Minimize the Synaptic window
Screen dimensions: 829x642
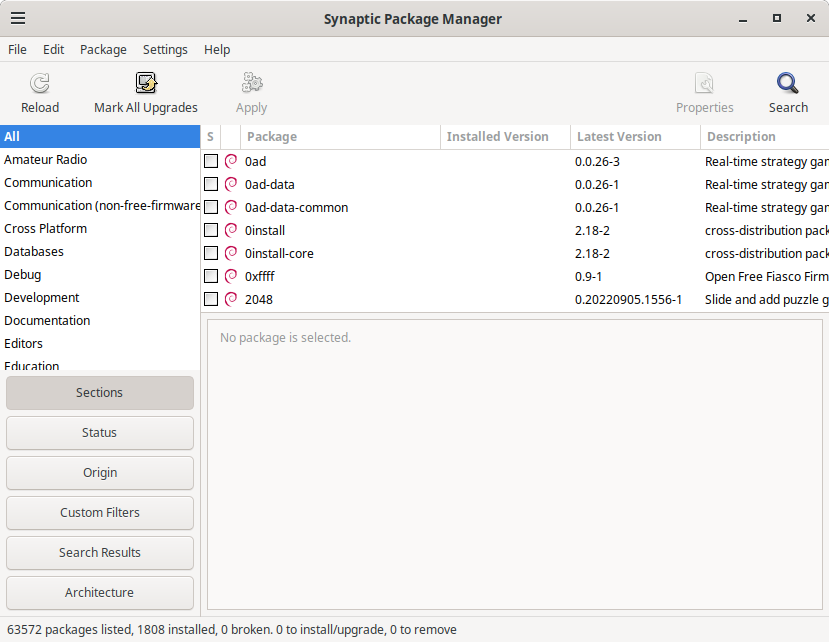[743, 19]
